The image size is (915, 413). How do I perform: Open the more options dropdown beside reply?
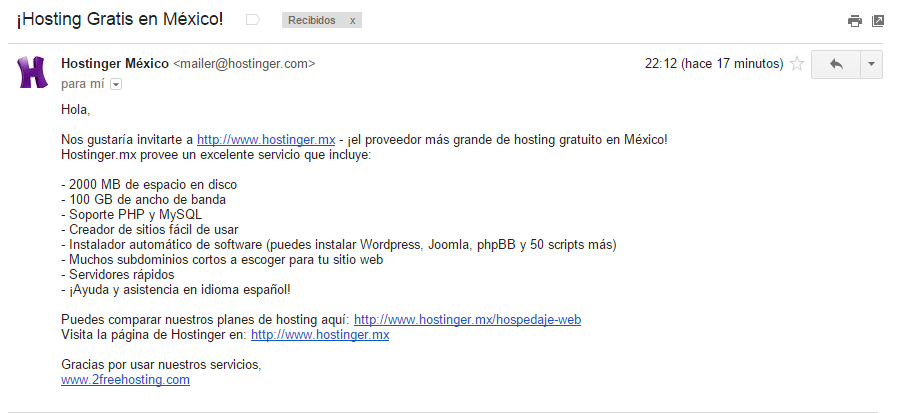pyautogui.click(x=871, y=64)
